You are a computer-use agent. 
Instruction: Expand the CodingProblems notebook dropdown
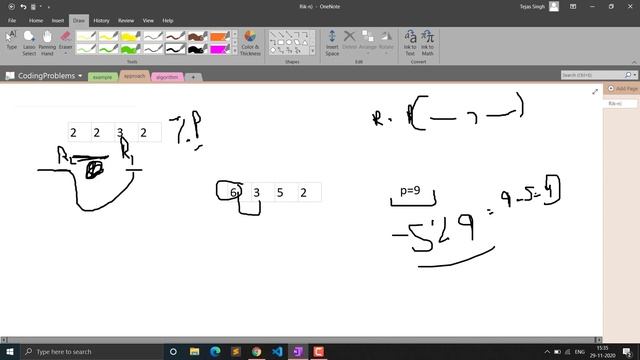(x=80, y=76)
